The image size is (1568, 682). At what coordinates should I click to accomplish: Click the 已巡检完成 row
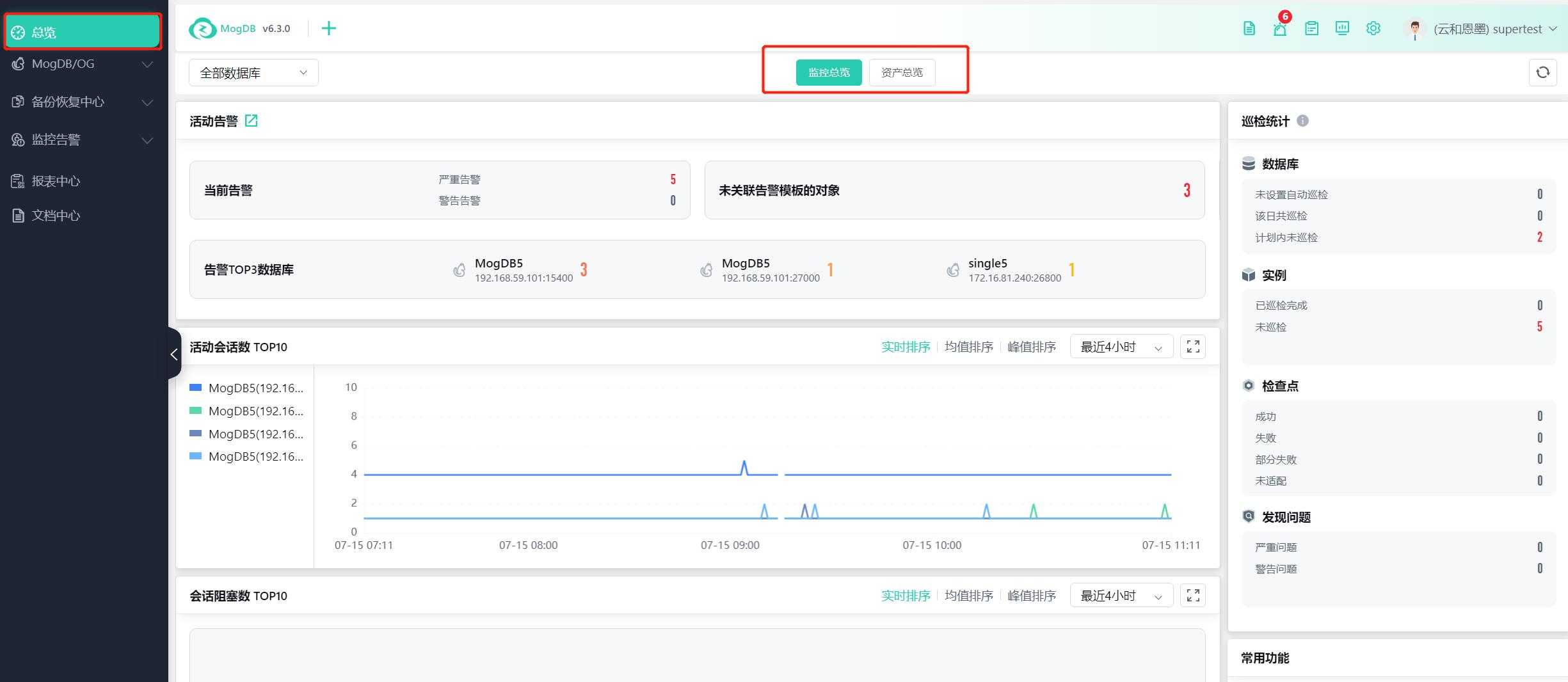(1398, 305)
